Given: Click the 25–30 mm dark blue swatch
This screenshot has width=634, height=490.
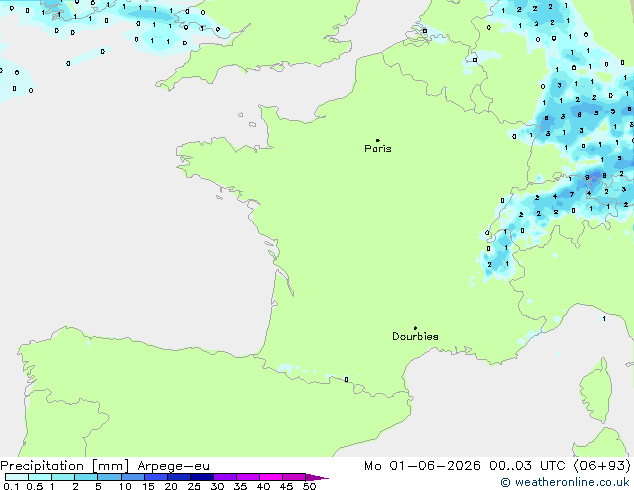Looking at the screenshot, I should coord(202,477).
